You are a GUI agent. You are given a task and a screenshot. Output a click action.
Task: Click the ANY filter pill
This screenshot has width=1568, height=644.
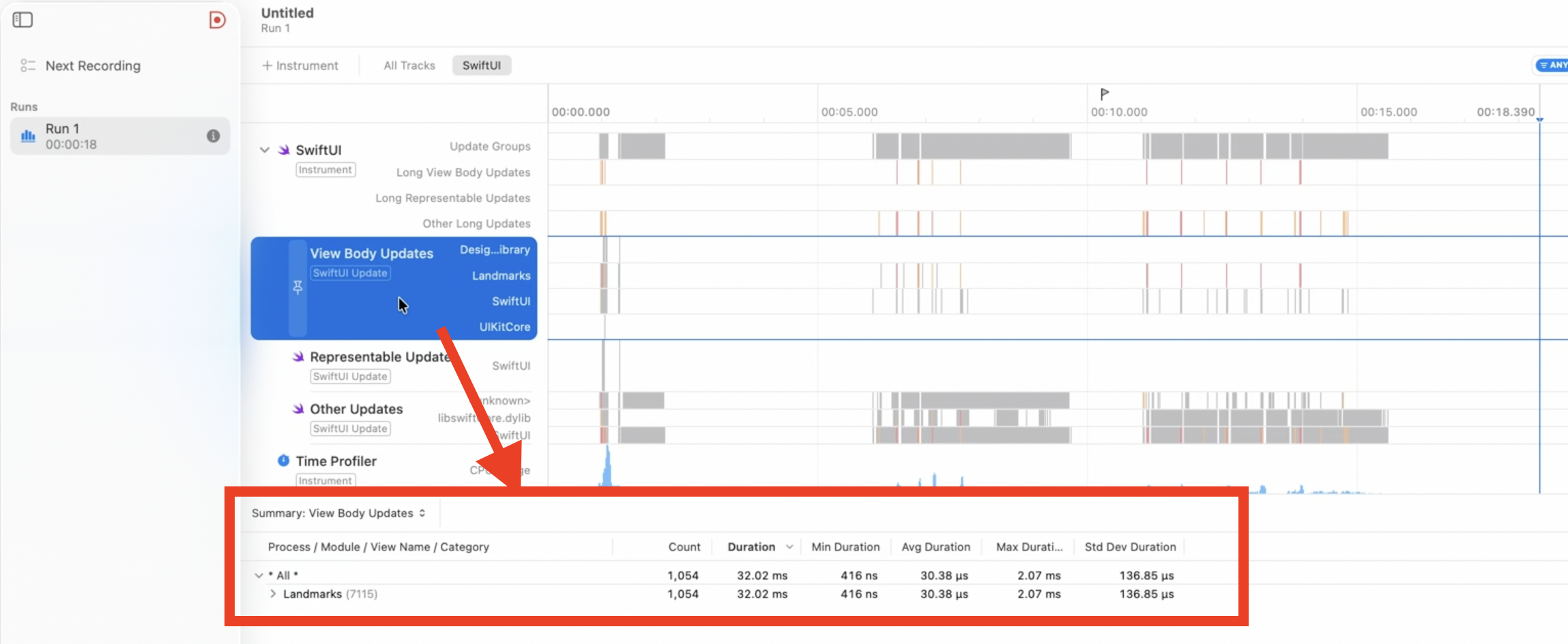1552,65
